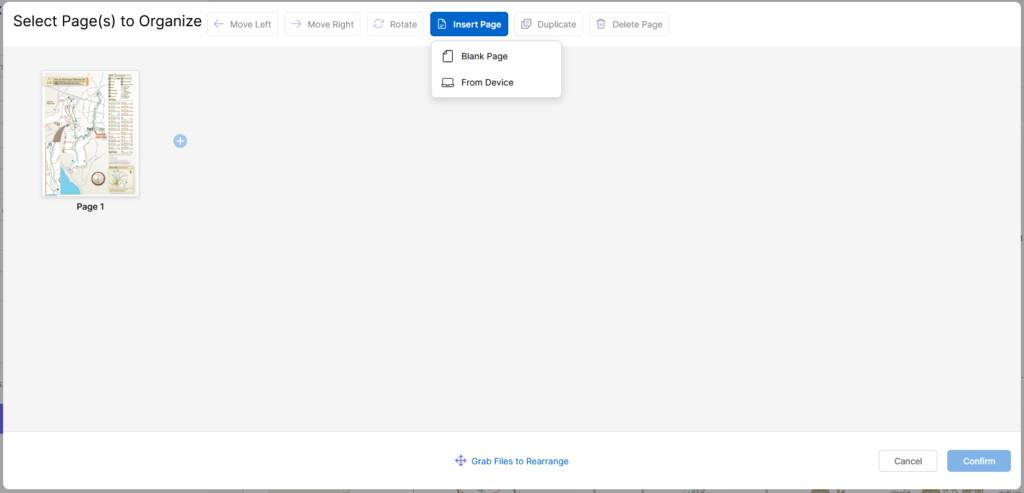Select the Page 1 thumbnail
Screen dimensions: 1024x493
(91, 133)
